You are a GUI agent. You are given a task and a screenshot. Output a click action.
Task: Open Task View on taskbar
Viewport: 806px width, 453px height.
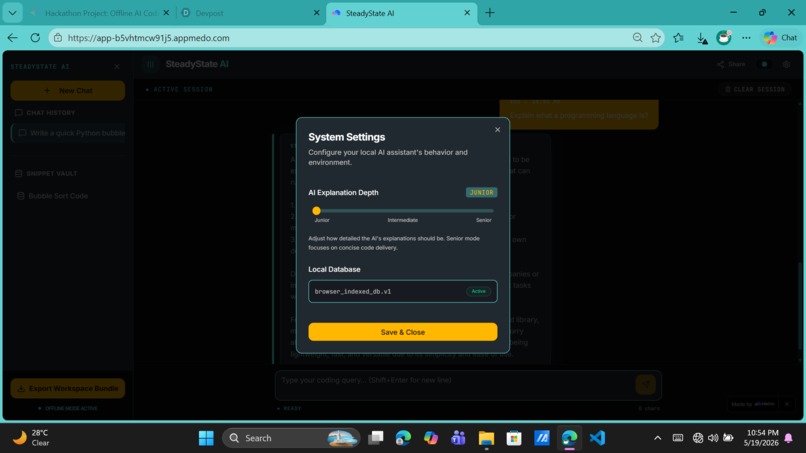pyautogui.click(x=376, y=438)
